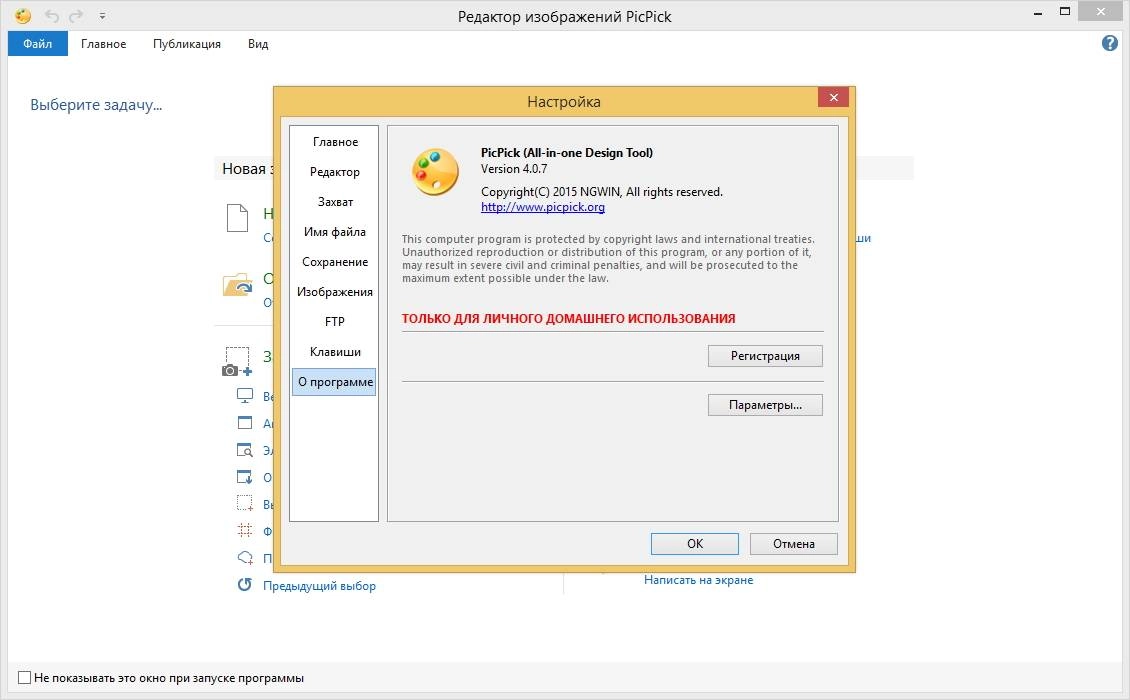Open the help question mark icon
1130x700 pixels.
pyautogui.click(x=1110, y=43)
